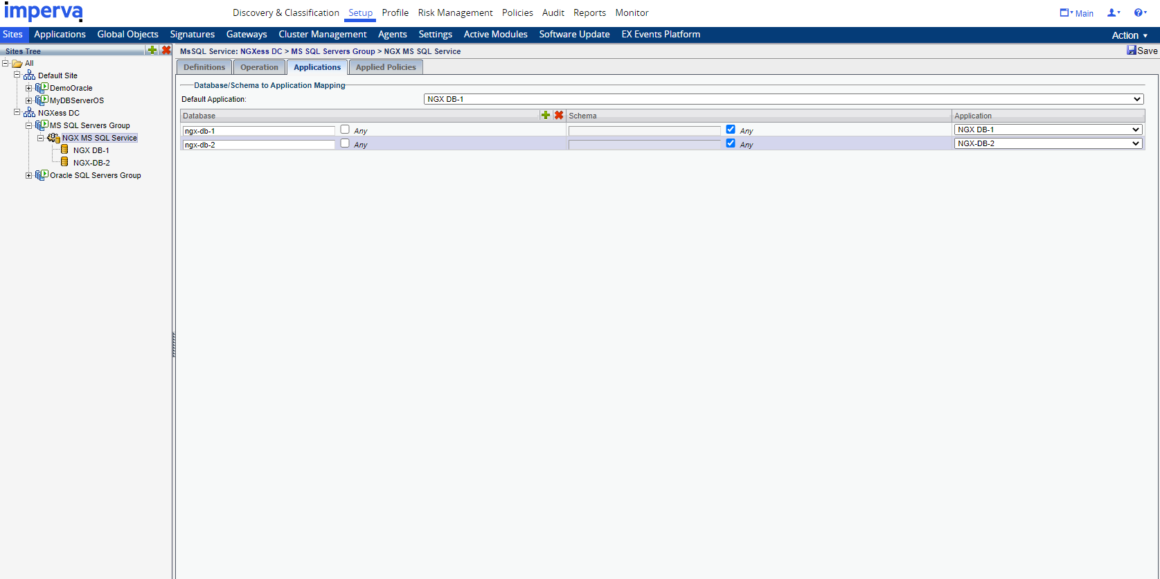
Task: Click the green plus icon above Database column
Action: pos(547,115)
